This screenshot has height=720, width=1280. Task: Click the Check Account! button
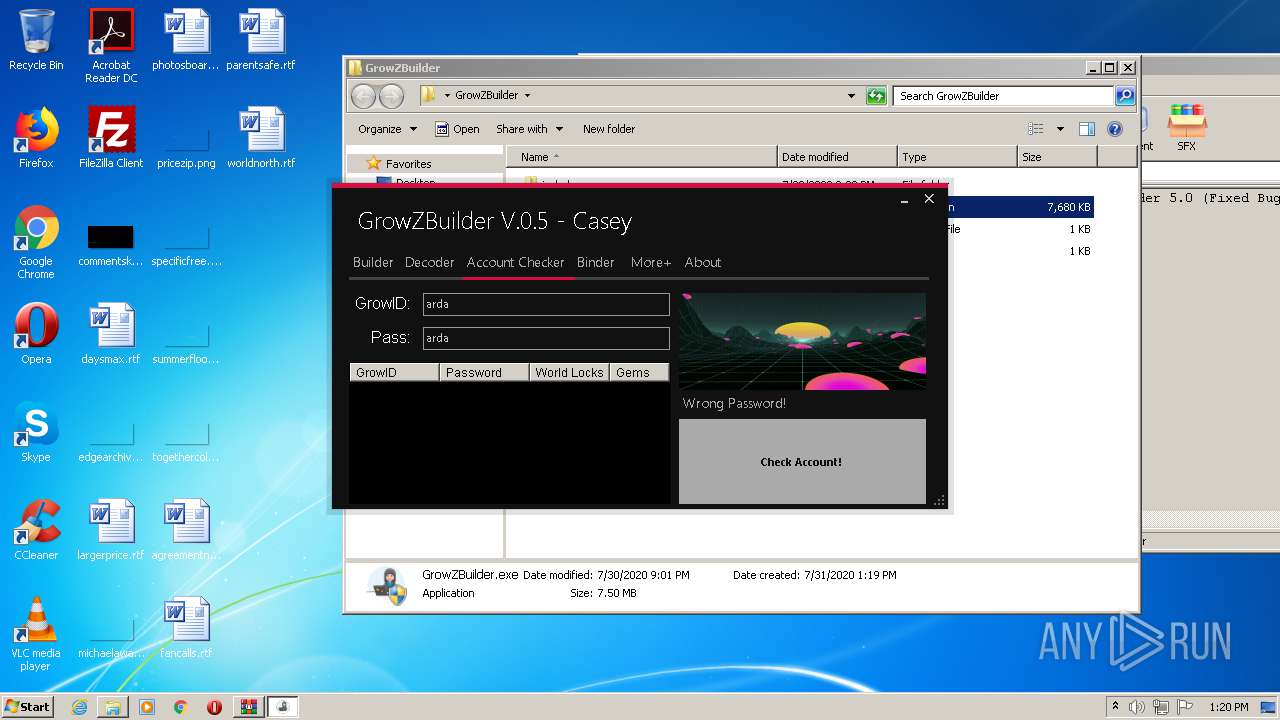(x=802, y=462)
